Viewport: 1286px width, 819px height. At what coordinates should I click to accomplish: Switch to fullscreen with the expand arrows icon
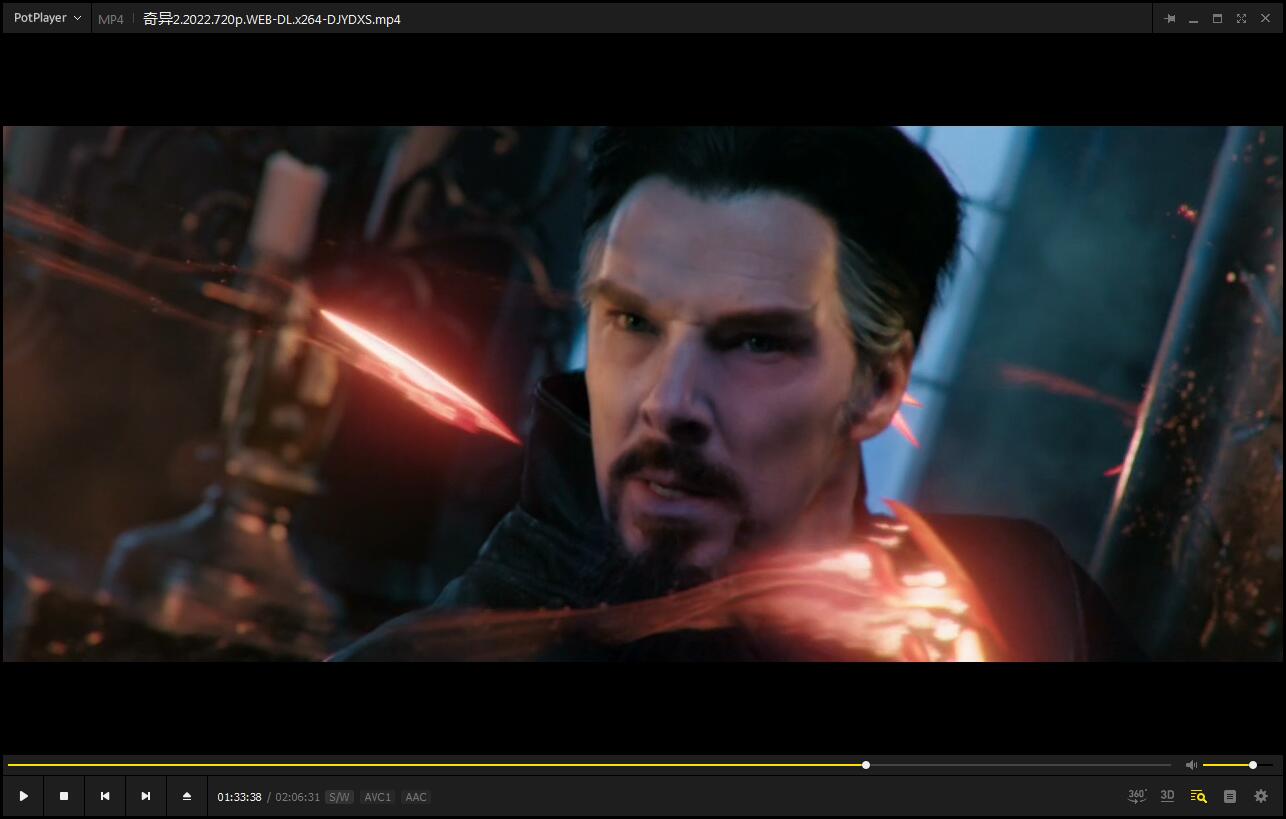(x=1241, y=19)
